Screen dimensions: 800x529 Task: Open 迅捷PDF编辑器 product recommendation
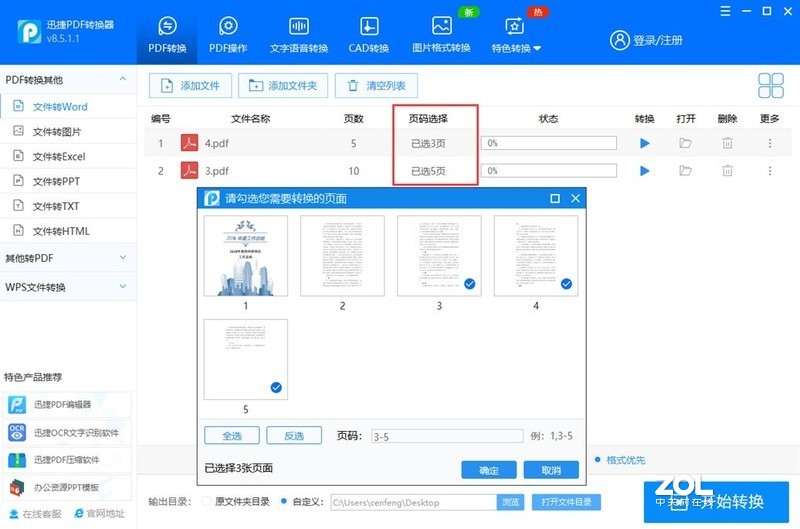67,405
